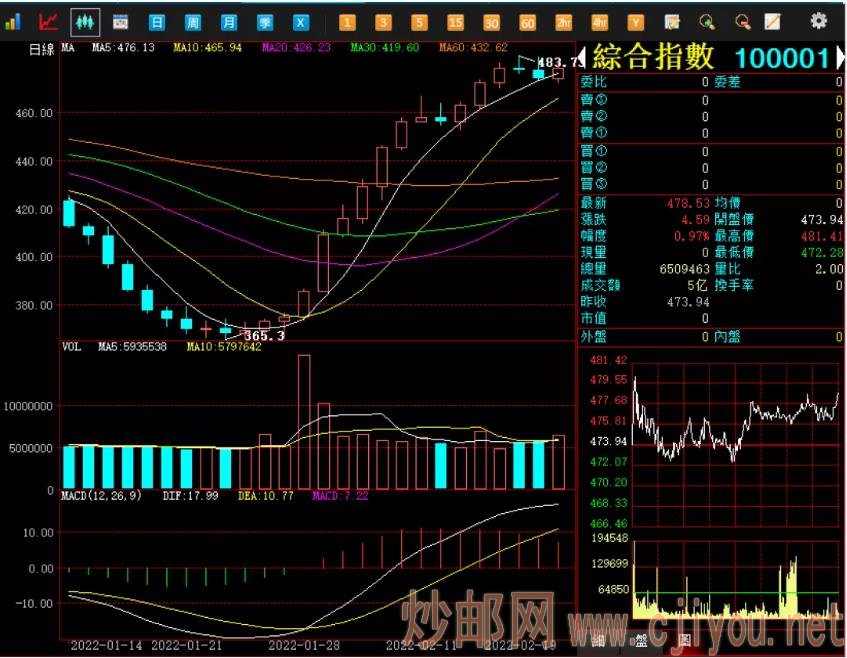This screenshot has height=658, width=847.
Task: Switch to the 盤 tab at bottom
Action: pyautogui.click(x=640, y=640)
